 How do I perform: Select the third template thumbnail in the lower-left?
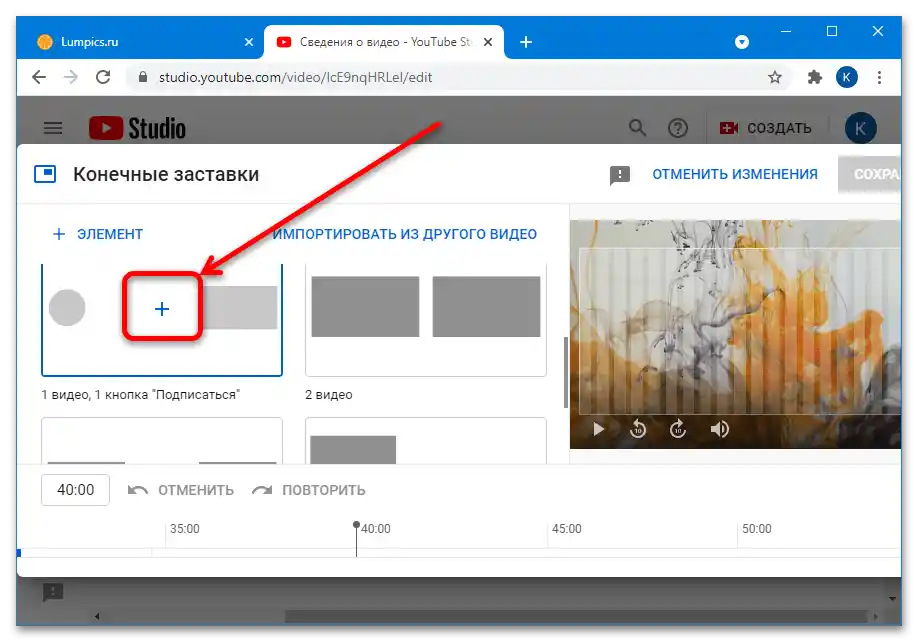pyautogui.click(x=162, y=441)
